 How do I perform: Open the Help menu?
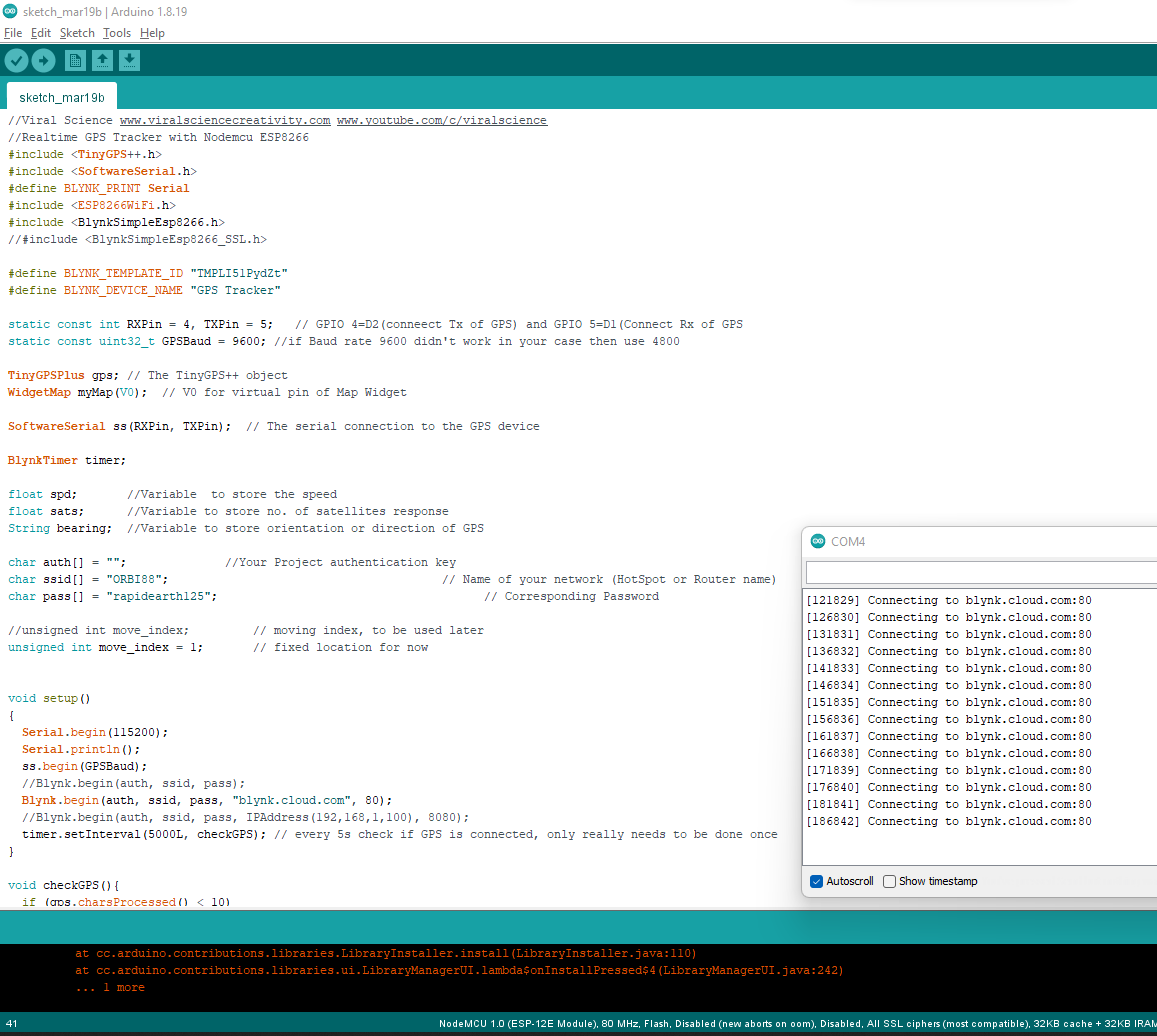[x=152, y=33]
